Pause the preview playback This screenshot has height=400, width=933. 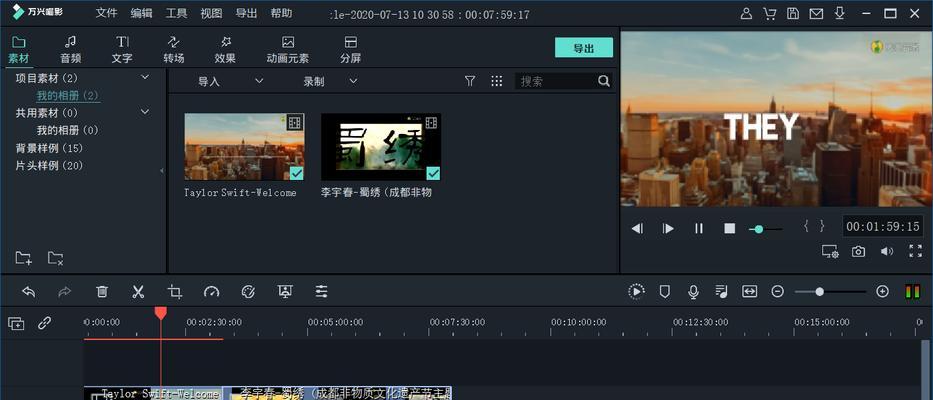(699, 229)
